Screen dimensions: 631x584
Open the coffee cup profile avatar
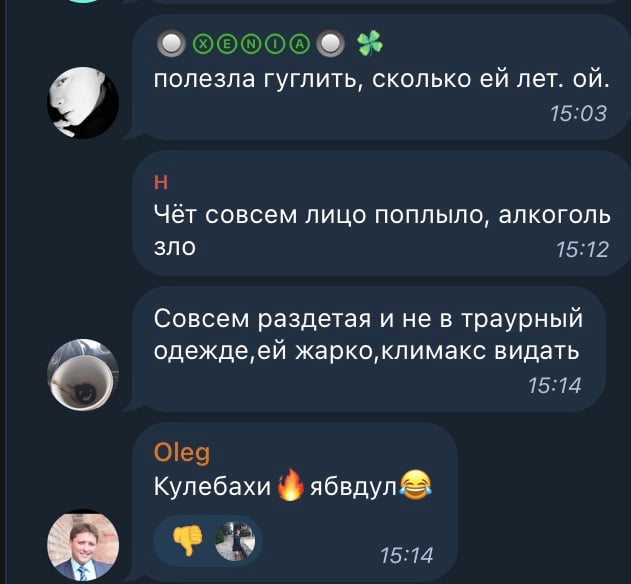(83, 375)
